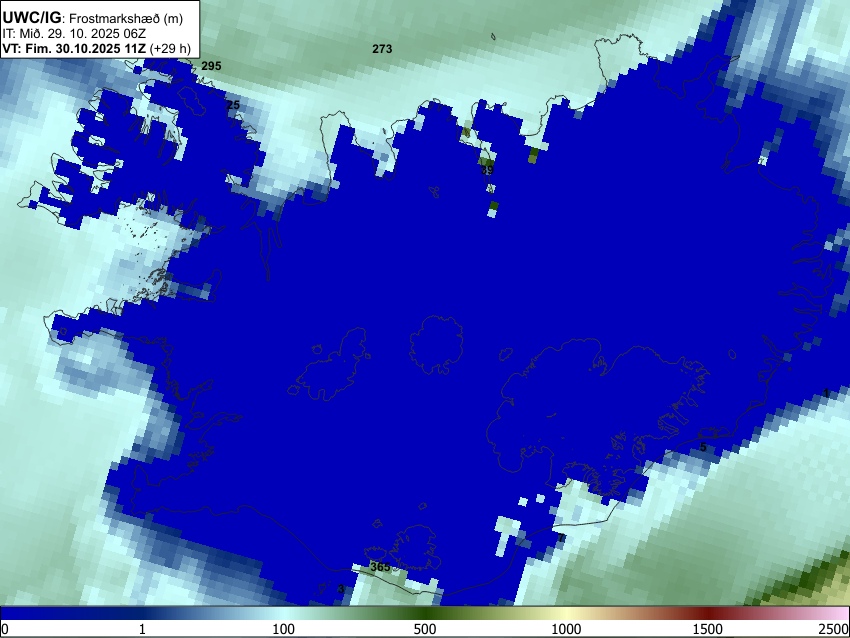
Task: Click the legend label "0" on the color scale
Action: [x=5, y=629]
